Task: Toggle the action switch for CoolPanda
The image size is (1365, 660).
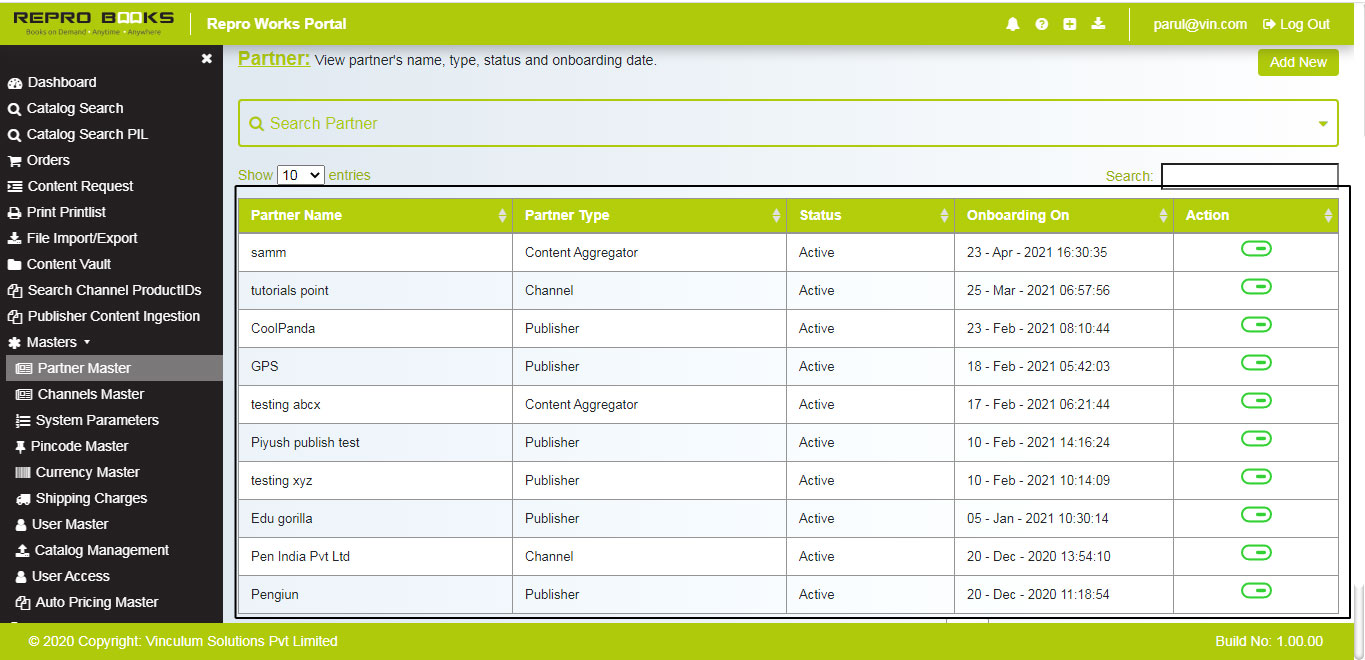Action: 1256,325
